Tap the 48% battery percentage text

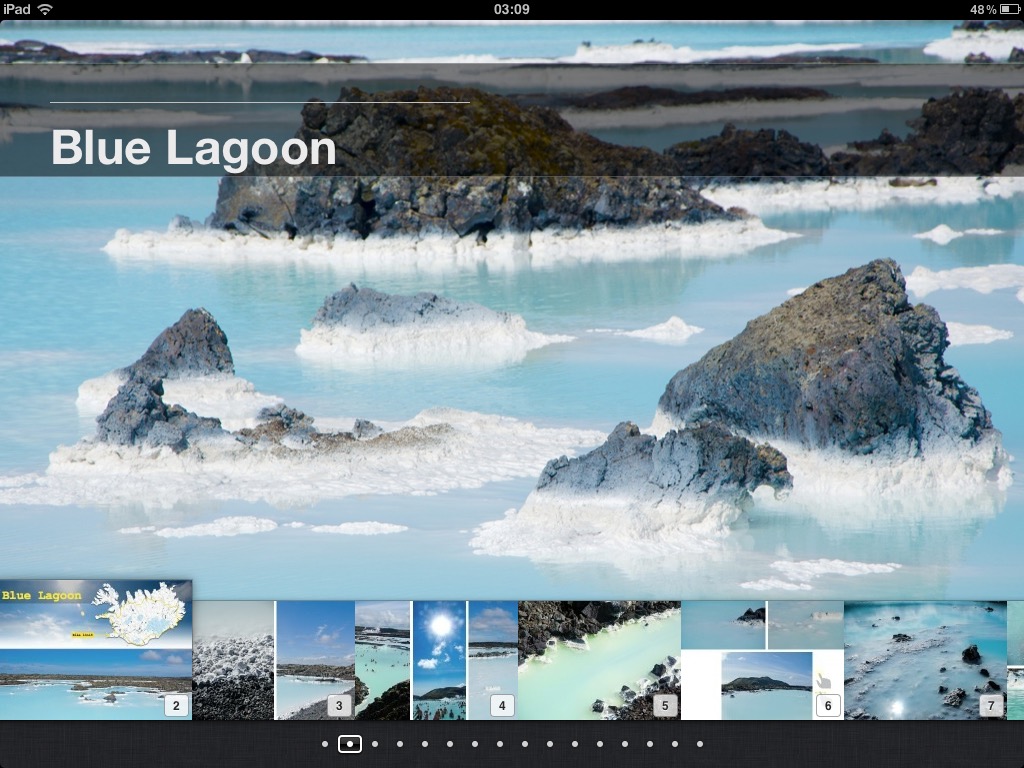tap(983, 9)
